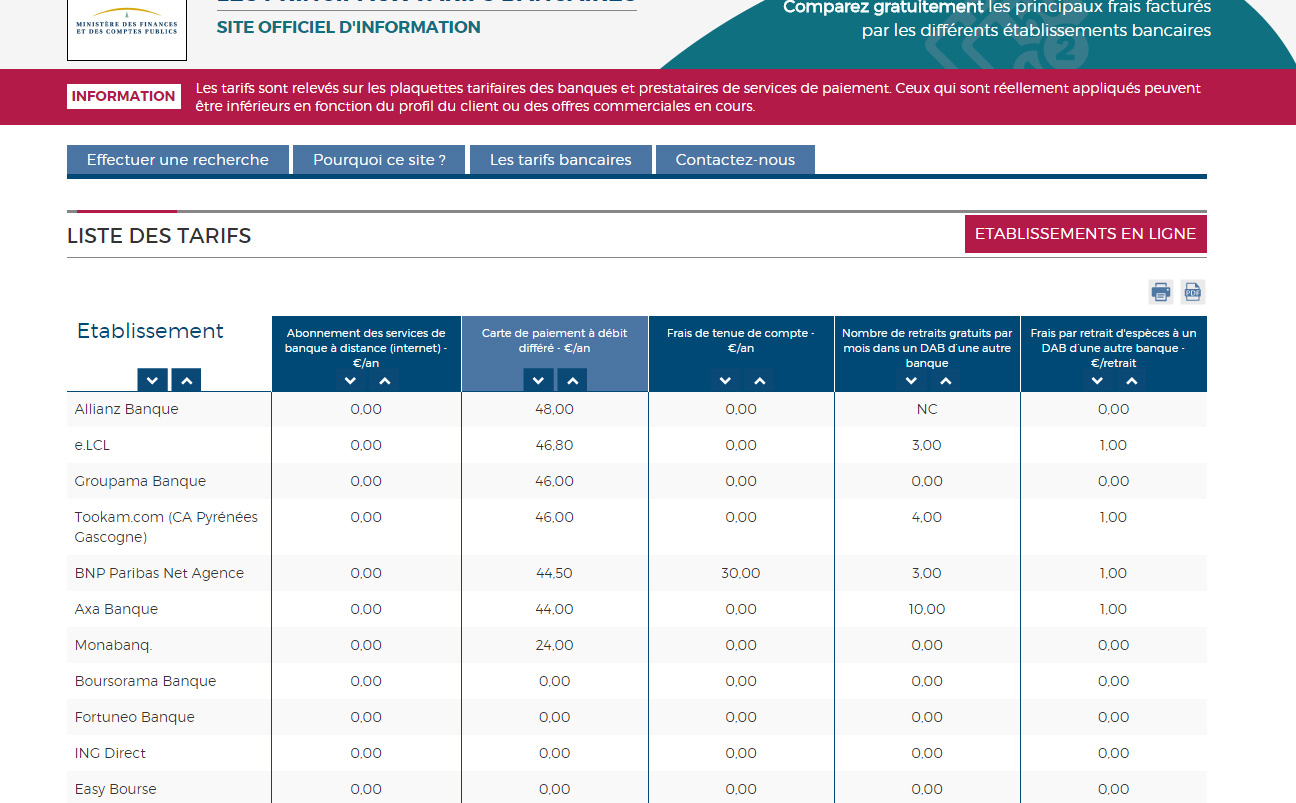Click the INFORMATION label badge

124,96
